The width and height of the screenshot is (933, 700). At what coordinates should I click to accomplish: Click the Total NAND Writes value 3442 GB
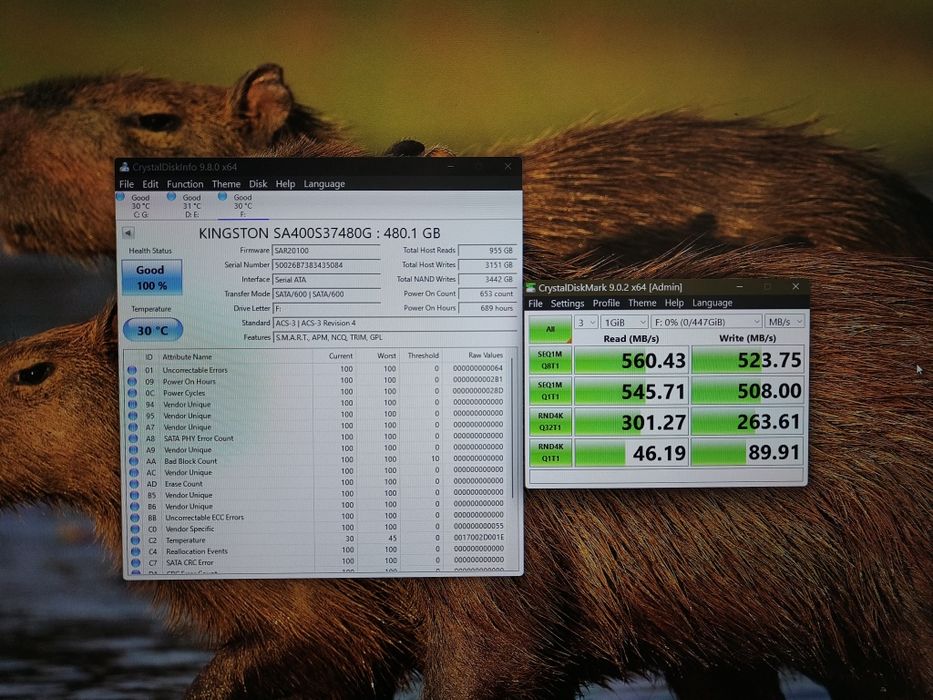click(487, 279)
